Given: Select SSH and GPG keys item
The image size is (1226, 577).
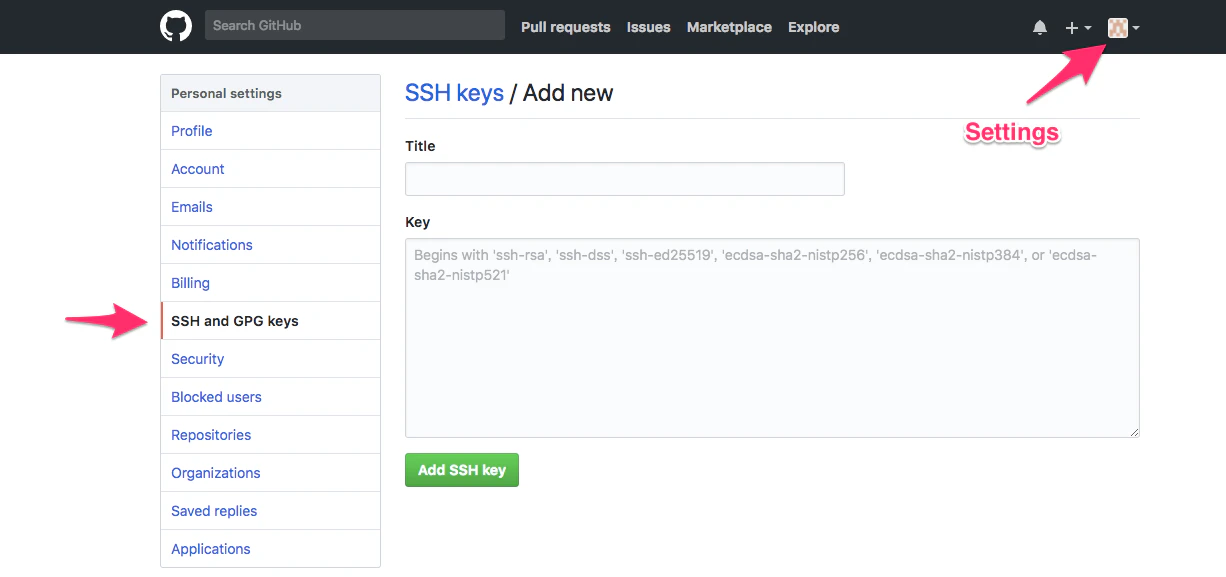Looking at the screenshot, I should (270, 321).
